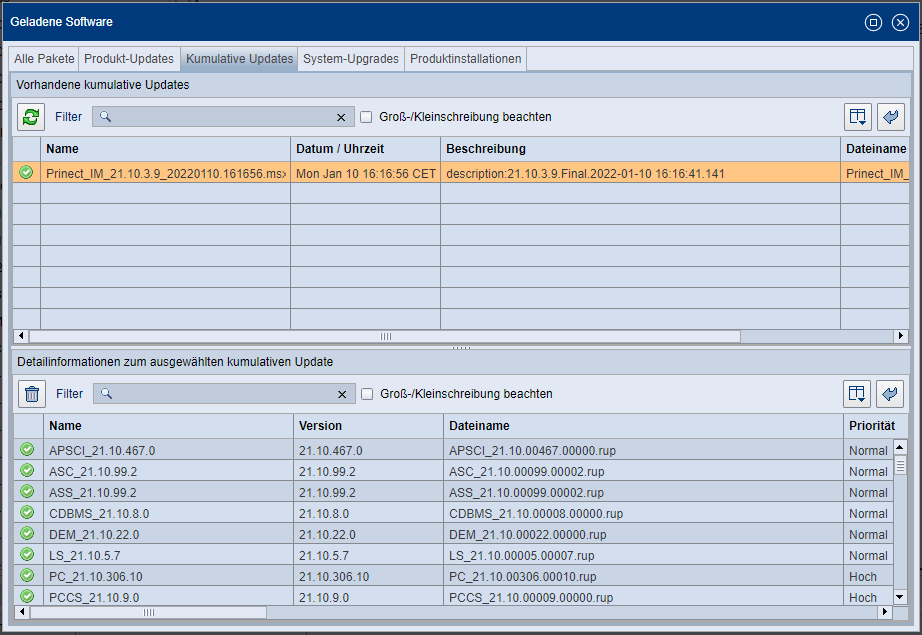Click upper table scroll right arrow
922x635 pixels.
pyautogui.click(x=901, y=336)
